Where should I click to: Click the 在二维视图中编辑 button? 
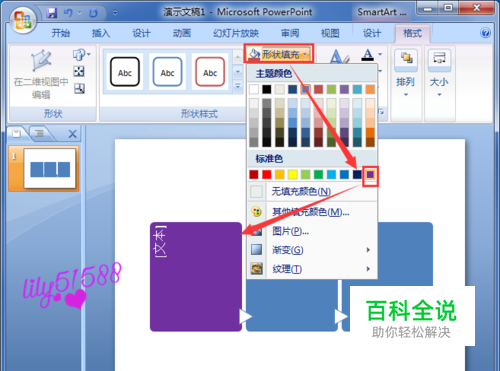41,75
